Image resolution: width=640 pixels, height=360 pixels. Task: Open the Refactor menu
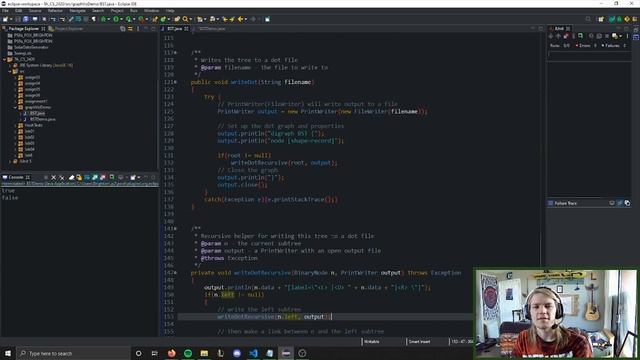click(55, 11)
